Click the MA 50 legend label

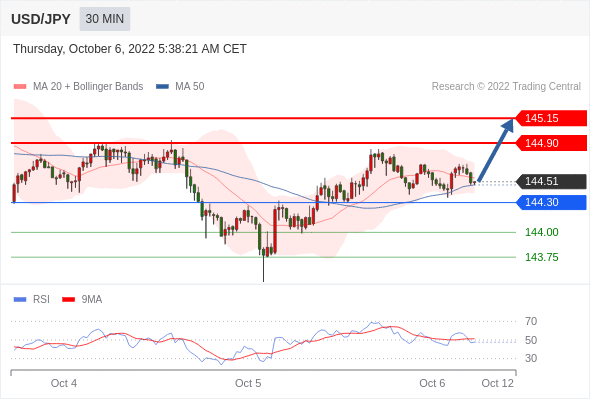pos(190,87)
